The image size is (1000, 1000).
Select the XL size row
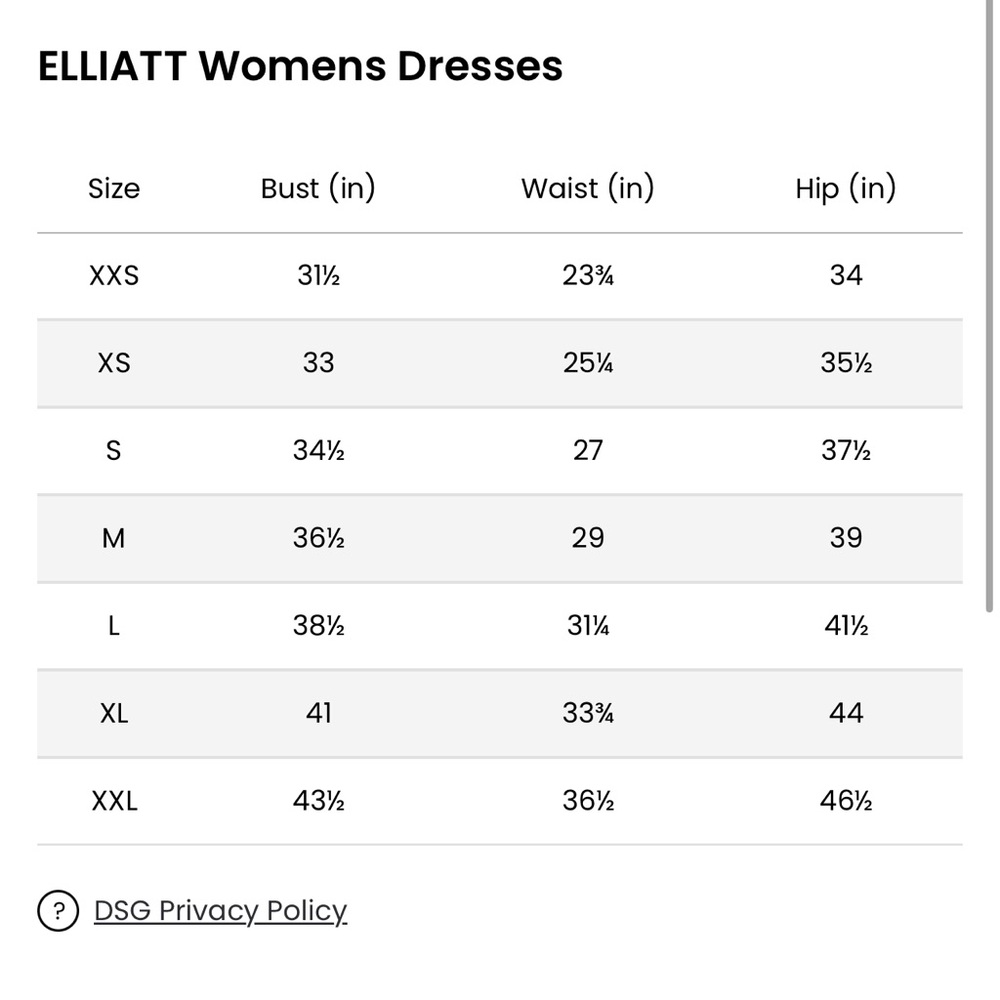[x=114, y=713]
